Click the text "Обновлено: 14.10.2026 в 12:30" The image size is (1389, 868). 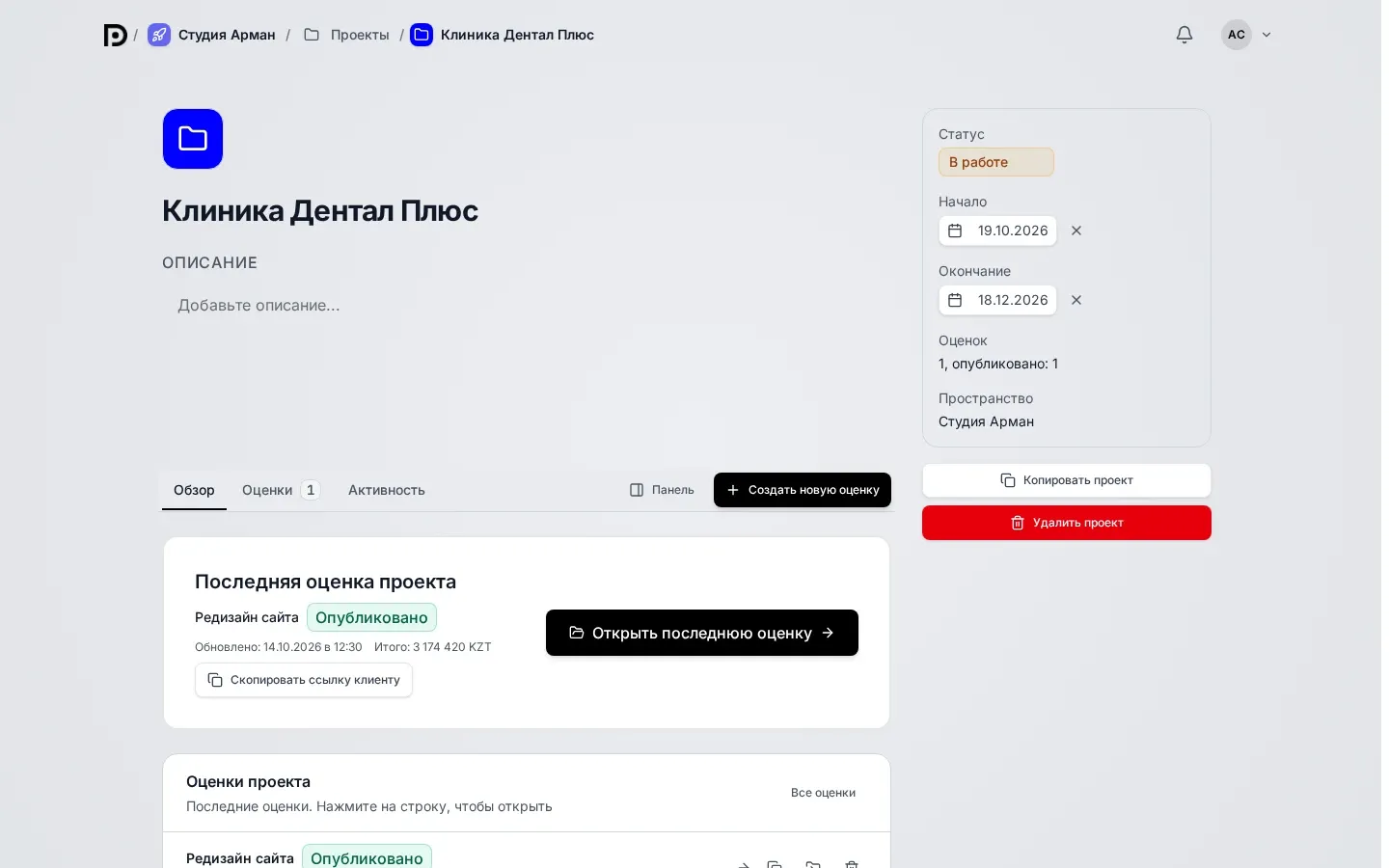pos(279,647)
